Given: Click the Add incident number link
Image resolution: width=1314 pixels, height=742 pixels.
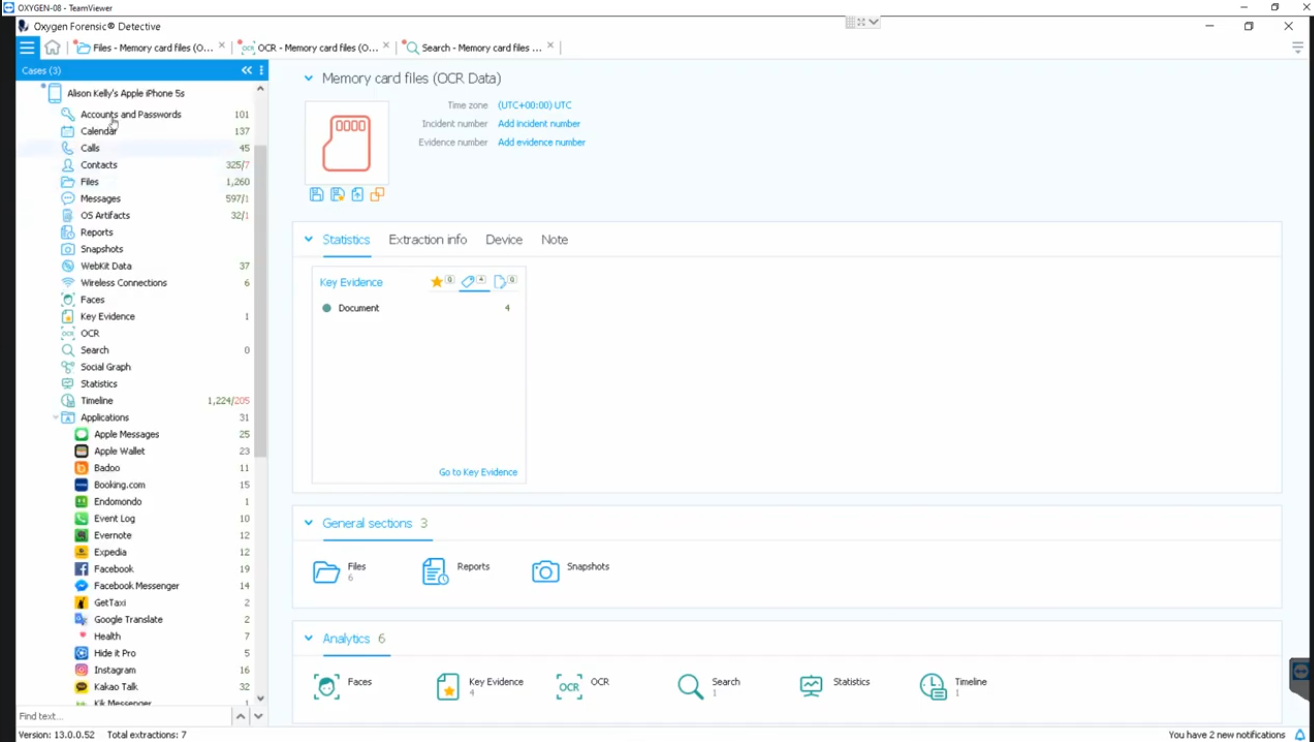Looking at the screenshot, I should point(538,124).
